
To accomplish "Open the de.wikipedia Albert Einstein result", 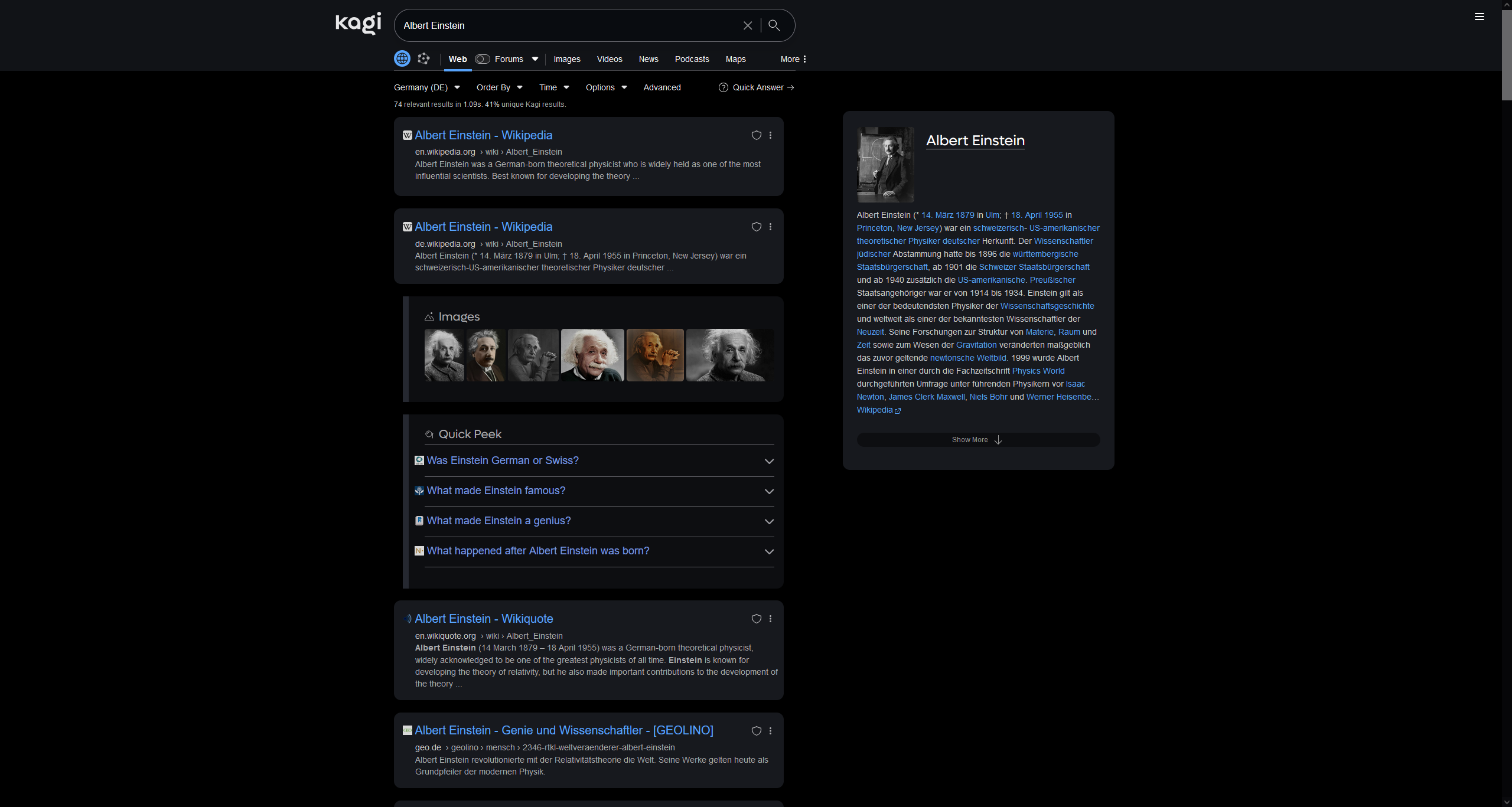I will pos(484,227).
